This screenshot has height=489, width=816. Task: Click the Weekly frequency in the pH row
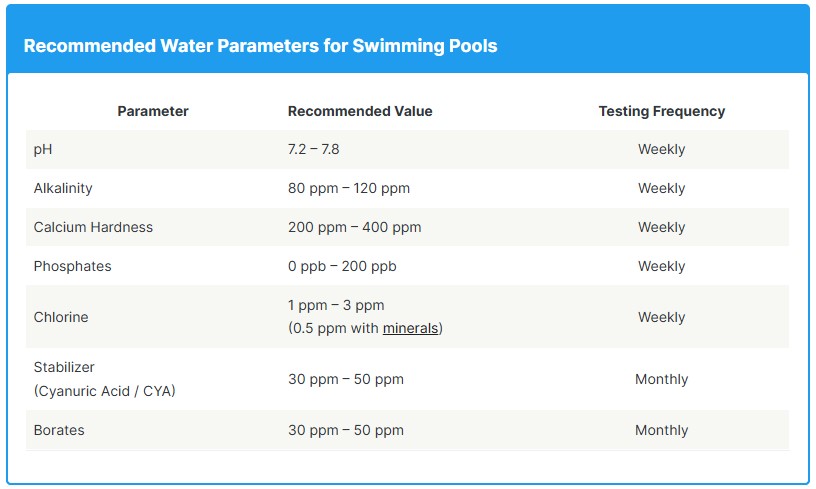[x=661, y=149]
